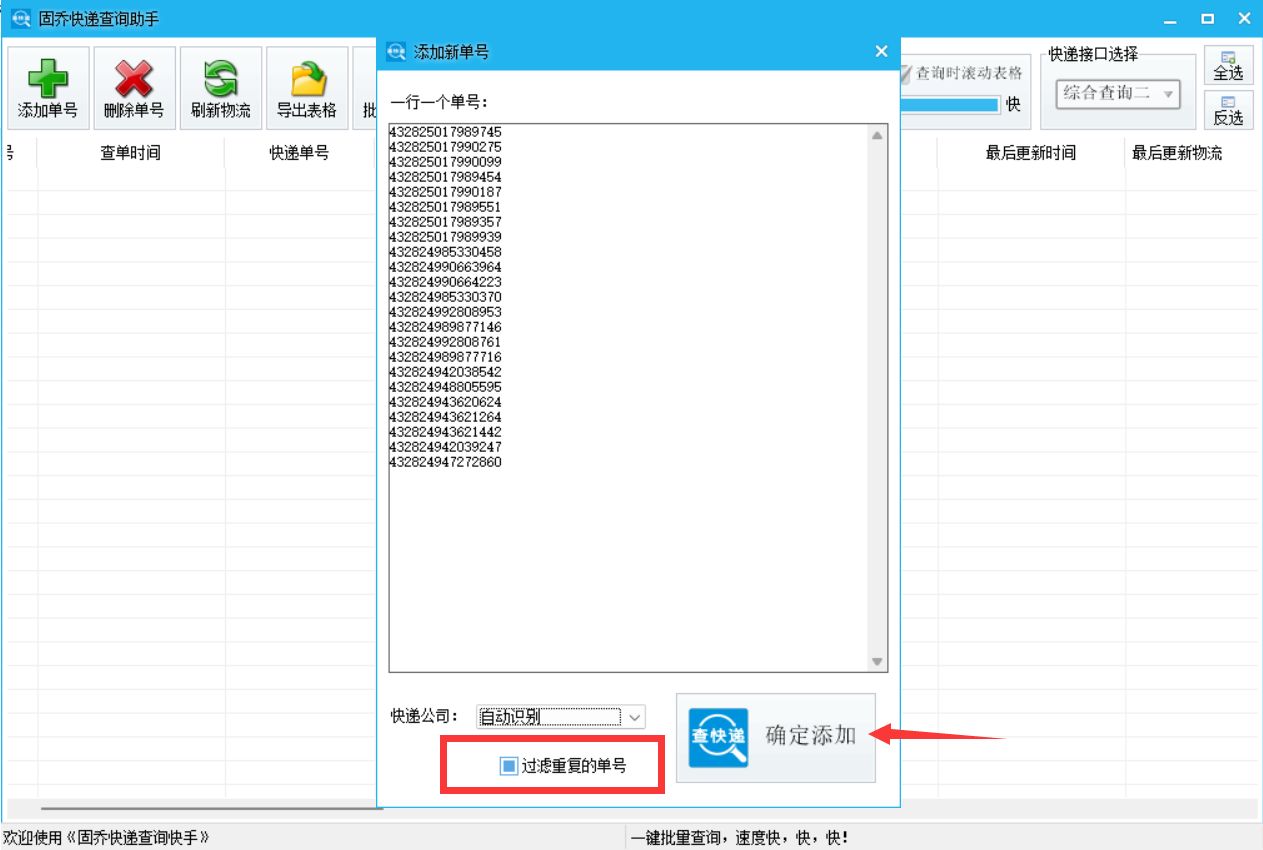
Task: Click the partially hidden 批量 toolbar button
Action: click(369, 110)
